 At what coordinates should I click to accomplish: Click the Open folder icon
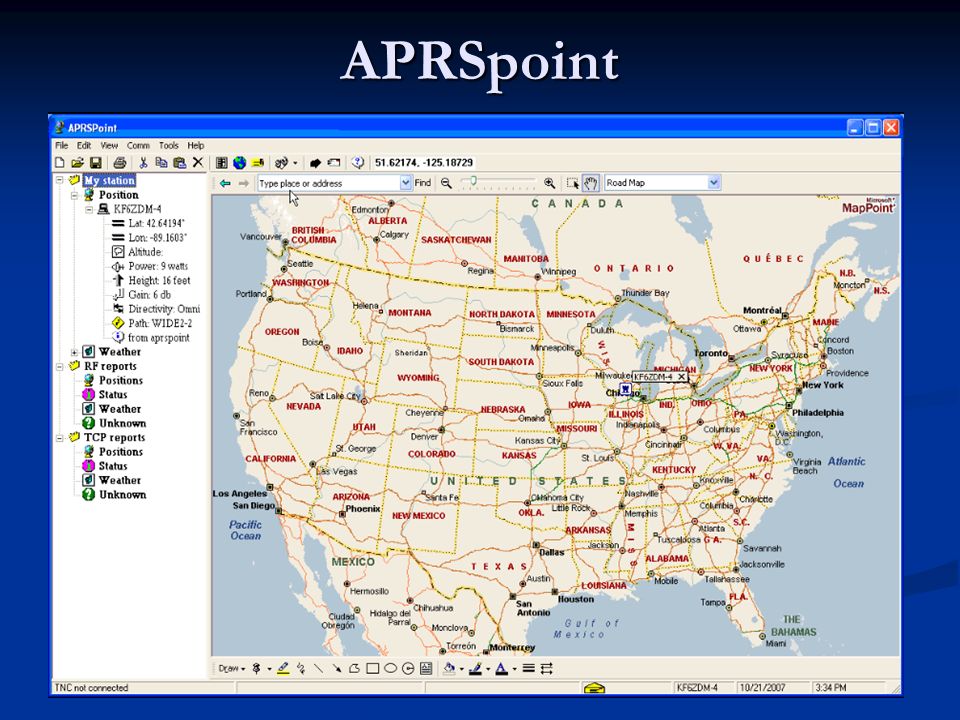pos(77,163)
